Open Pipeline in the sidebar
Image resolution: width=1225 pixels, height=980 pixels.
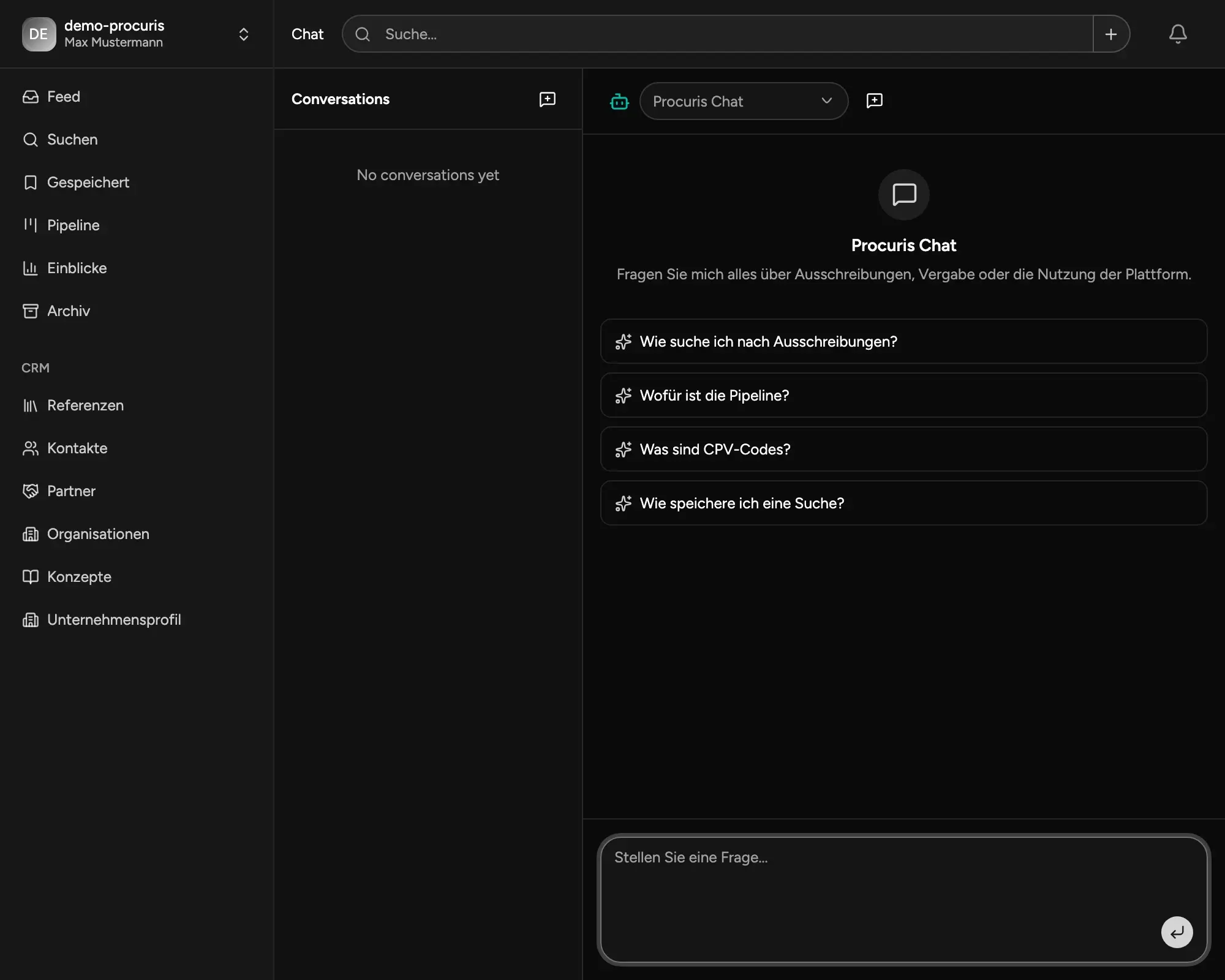click(x=136, y=225)
